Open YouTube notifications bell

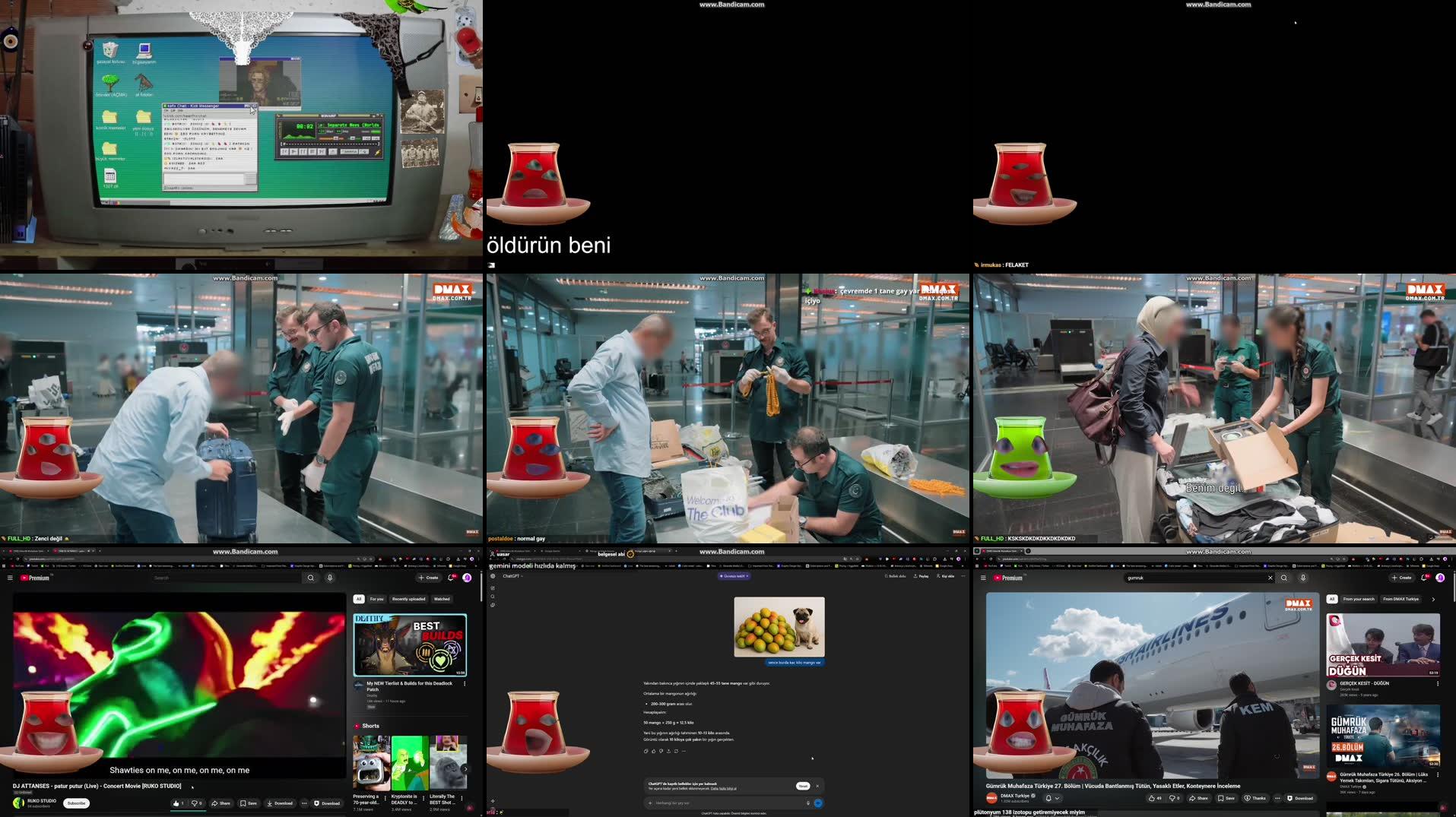point(451,578)
